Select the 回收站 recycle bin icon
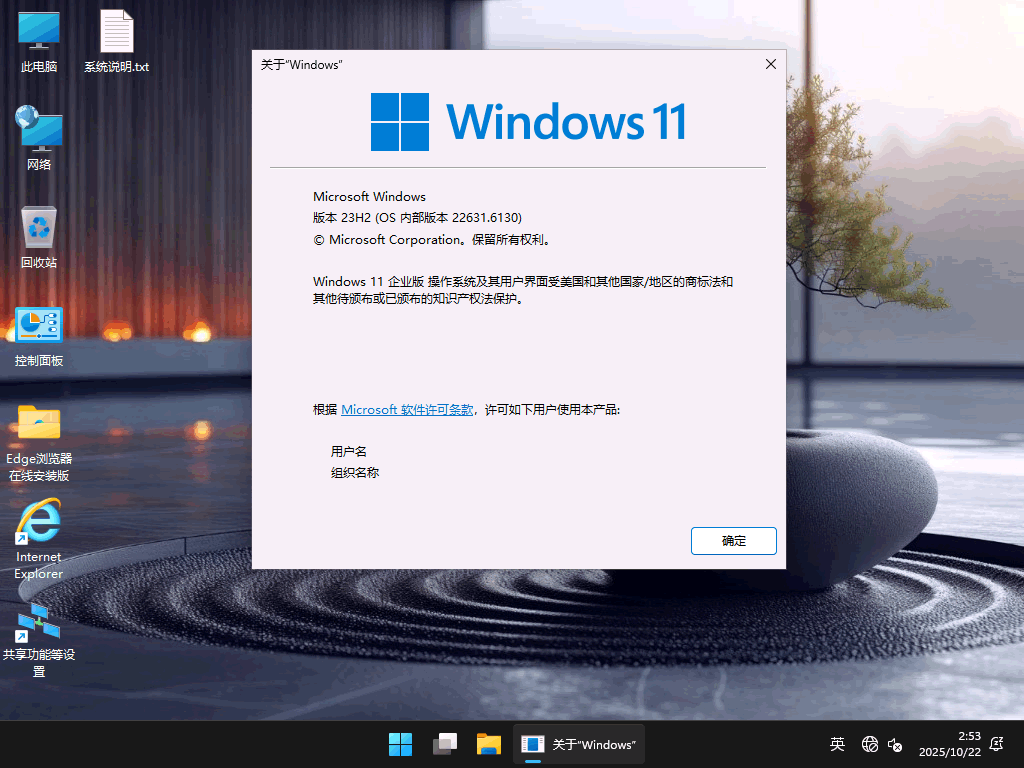 39,236
